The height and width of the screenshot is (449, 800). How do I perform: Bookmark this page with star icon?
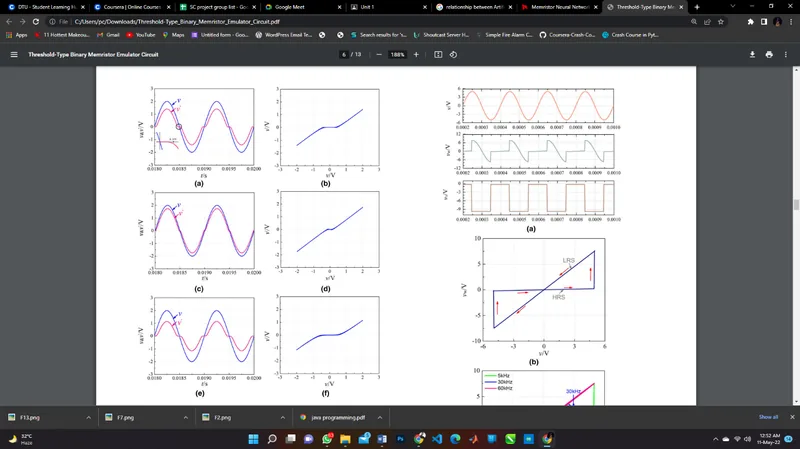[x=720, y=22]
